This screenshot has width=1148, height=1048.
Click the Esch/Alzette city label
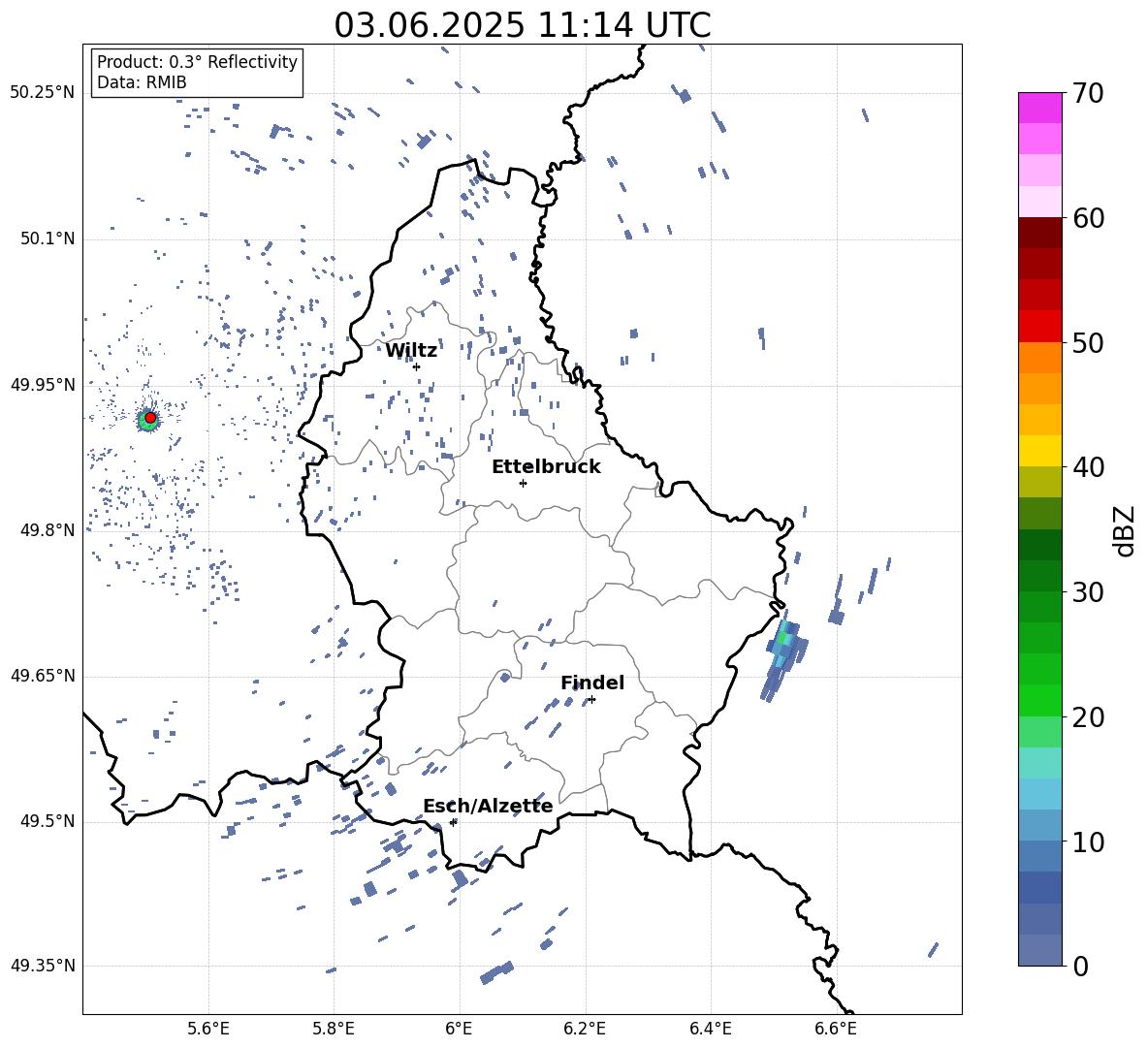point(489,807)
